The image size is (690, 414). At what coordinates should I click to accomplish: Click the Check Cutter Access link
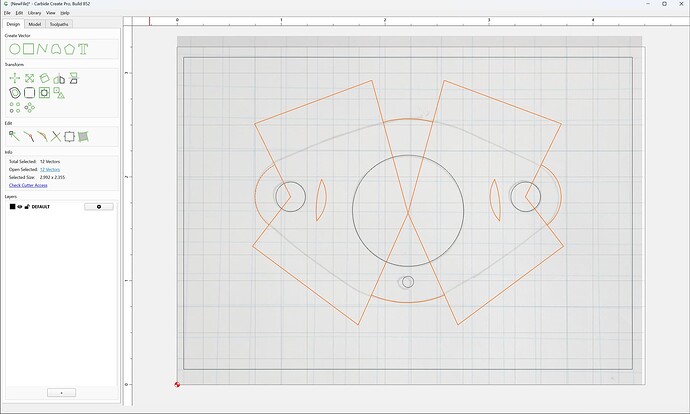[x=28, y=185]
